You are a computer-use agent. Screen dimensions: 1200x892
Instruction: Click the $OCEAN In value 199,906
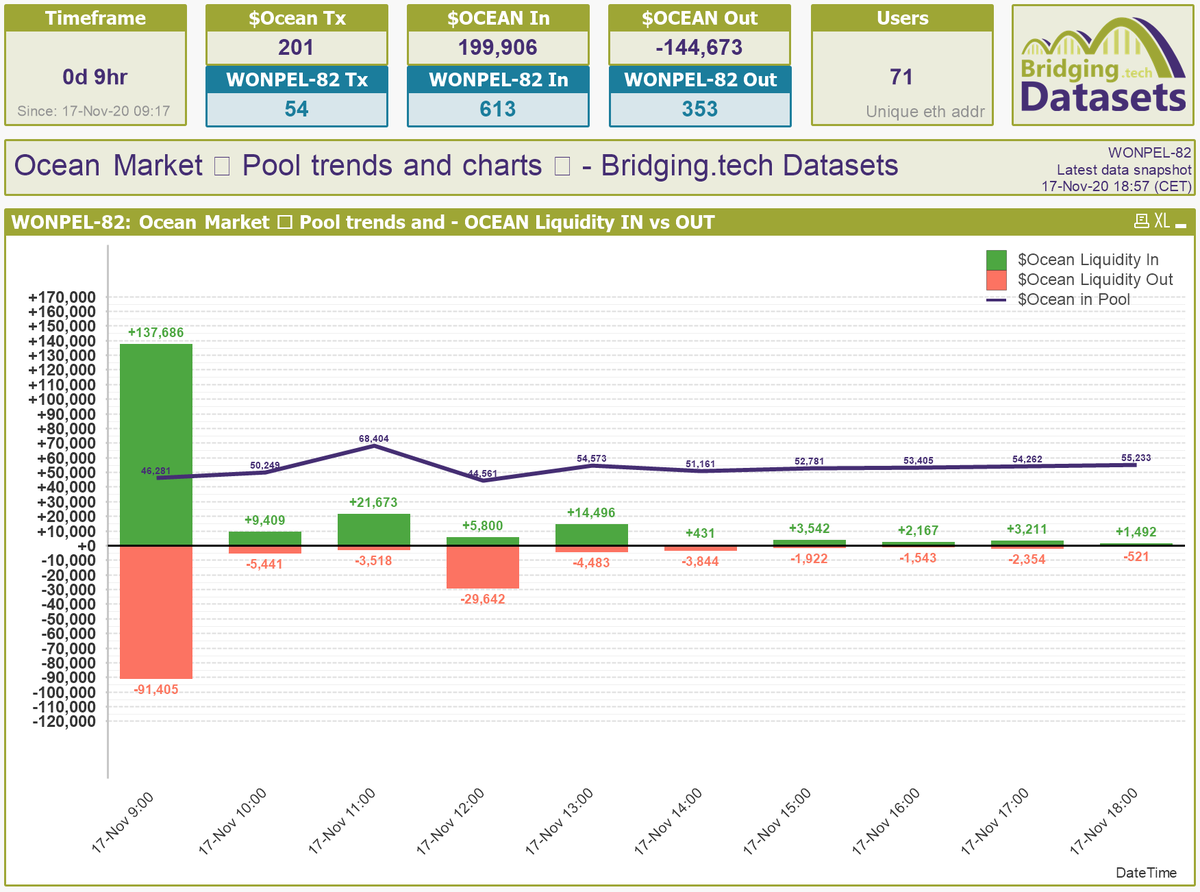point(498,47)
